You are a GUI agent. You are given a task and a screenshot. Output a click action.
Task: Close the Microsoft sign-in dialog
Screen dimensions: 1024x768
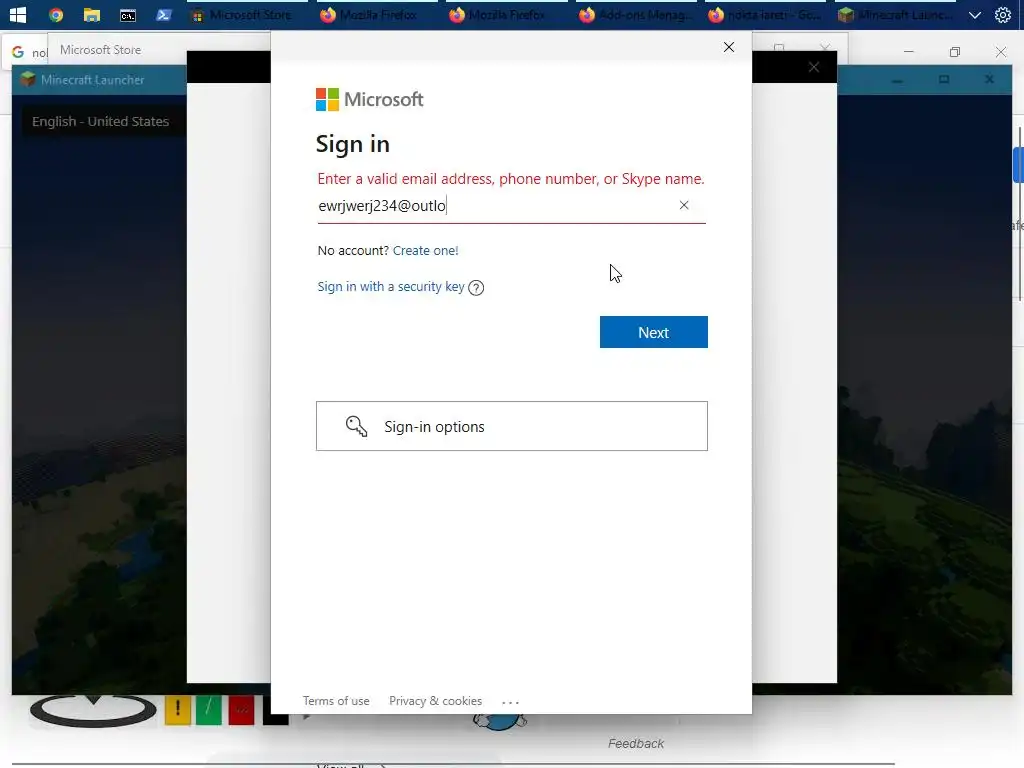729,47
